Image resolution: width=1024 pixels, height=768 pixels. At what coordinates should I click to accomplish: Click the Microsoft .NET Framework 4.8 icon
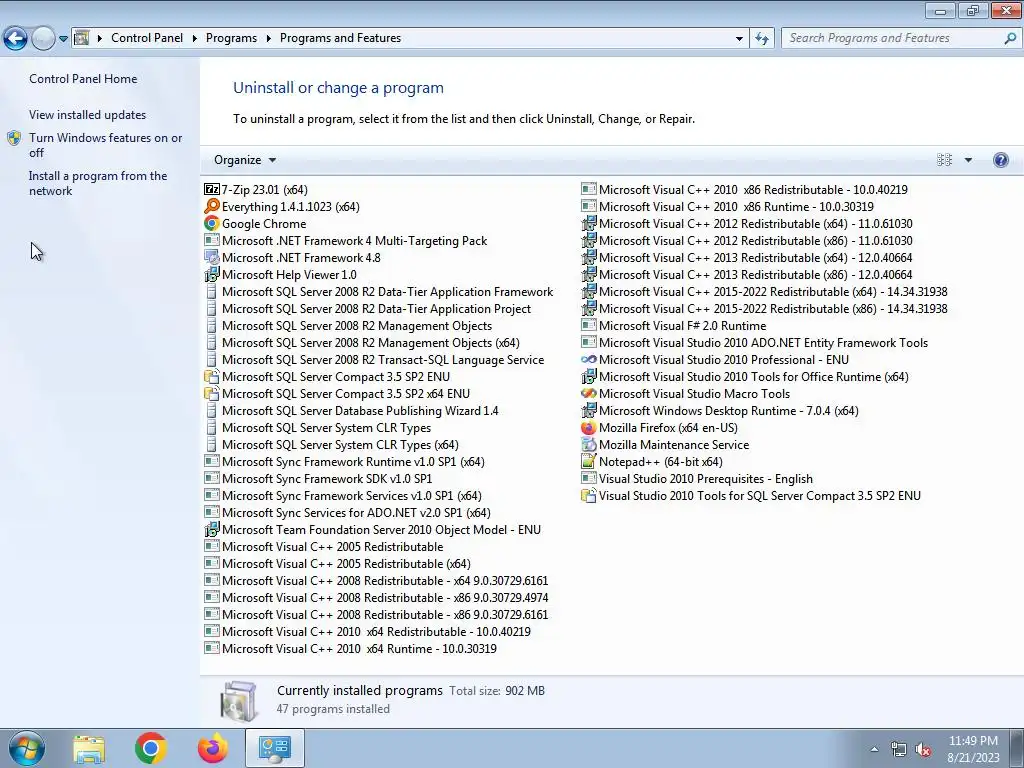[212, 258]
